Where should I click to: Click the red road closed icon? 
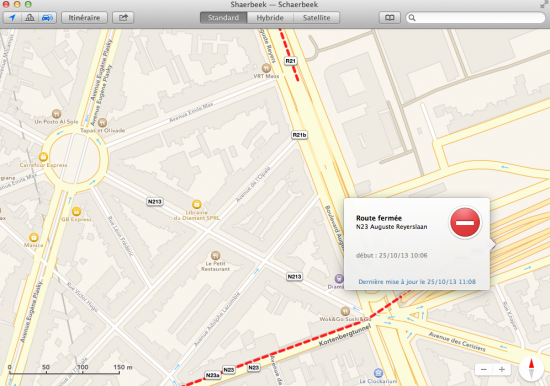tap(465, 222)
